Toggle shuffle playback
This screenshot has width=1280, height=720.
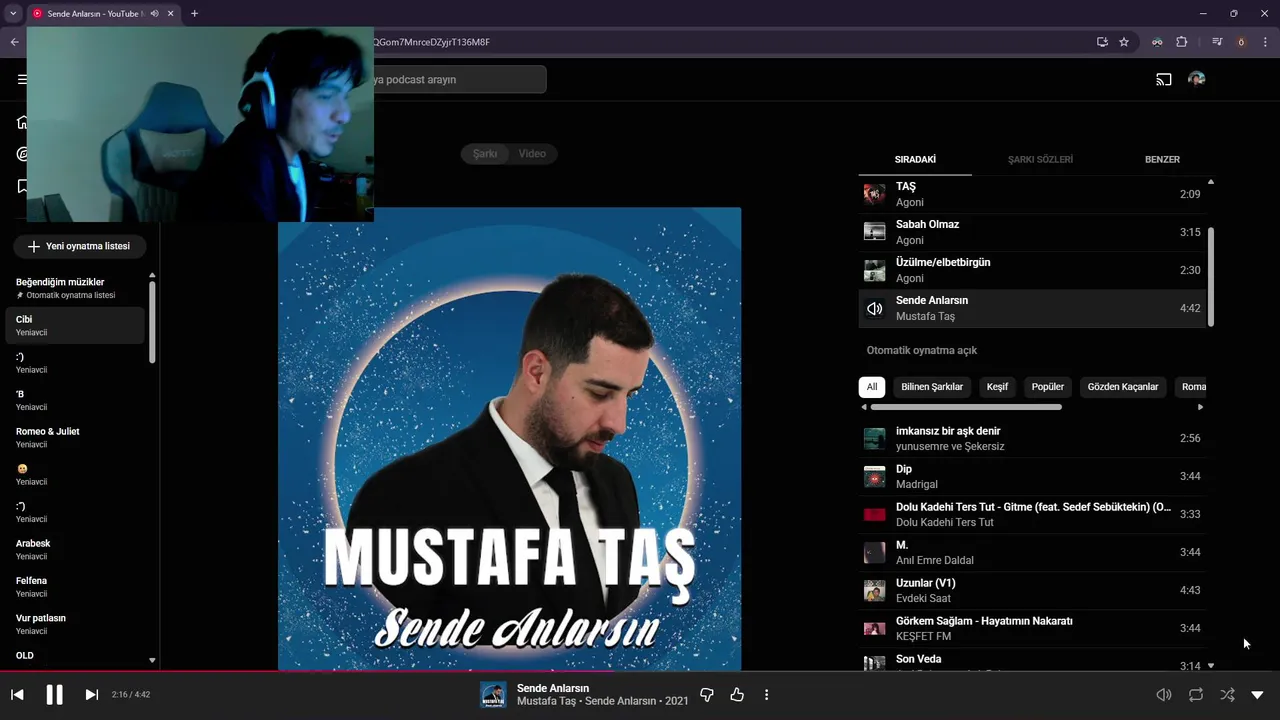(x=1227, y=695)
